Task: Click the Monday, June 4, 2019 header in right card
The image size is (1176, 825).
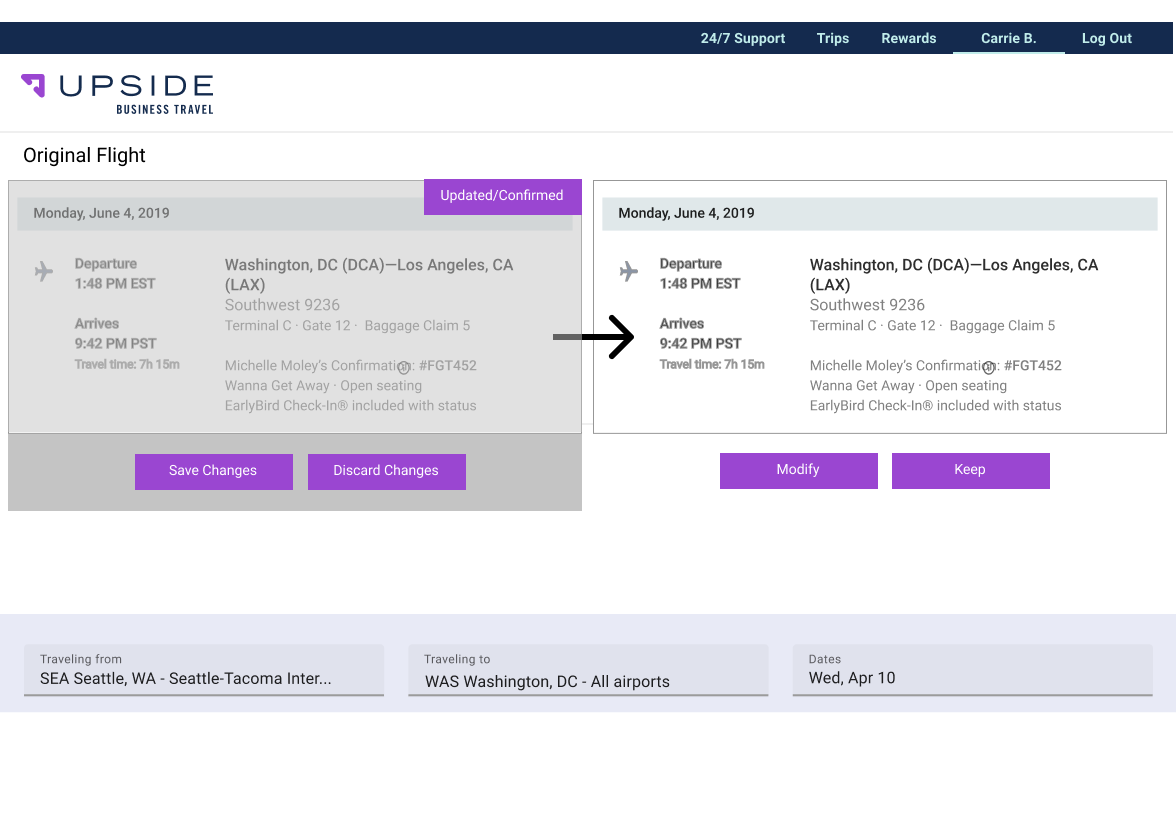Action: click(x=880, y=214)
